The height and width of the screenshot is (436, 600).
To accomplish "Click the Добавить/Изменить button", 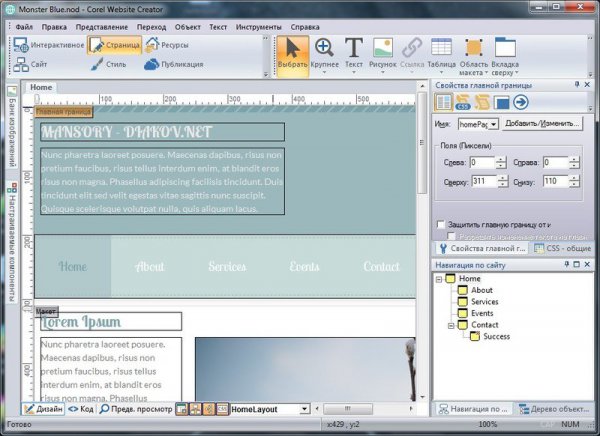I will pos(542,124).
